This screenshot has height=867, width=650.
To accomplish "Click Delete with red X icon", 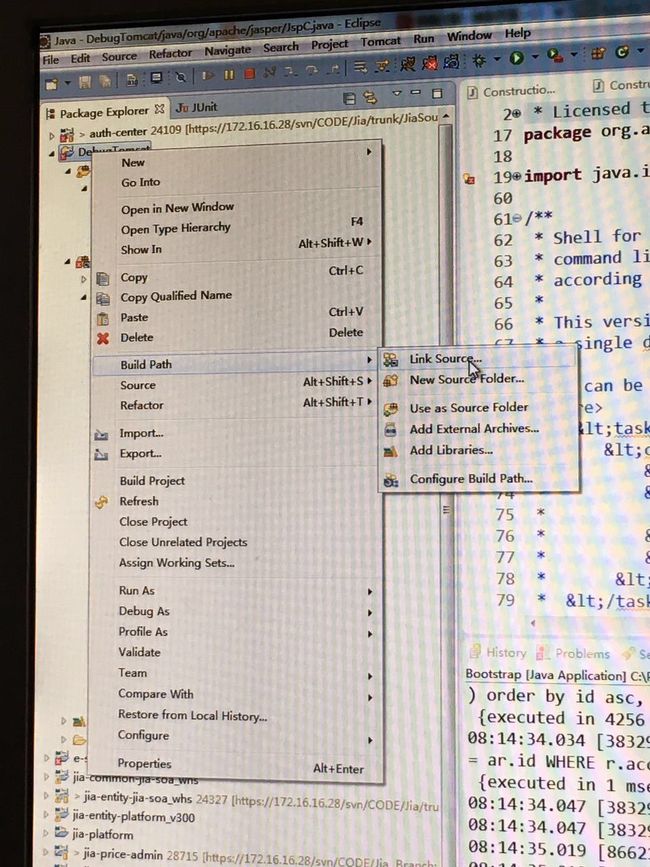I will pyautogui.click(x=237, y=337).
